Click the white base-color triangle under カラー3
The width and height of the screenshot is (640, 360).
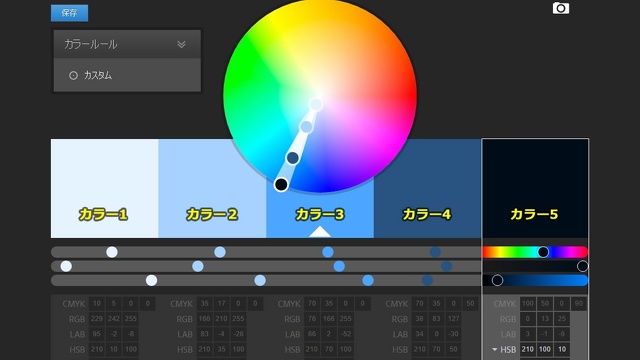tap(320, 231)
